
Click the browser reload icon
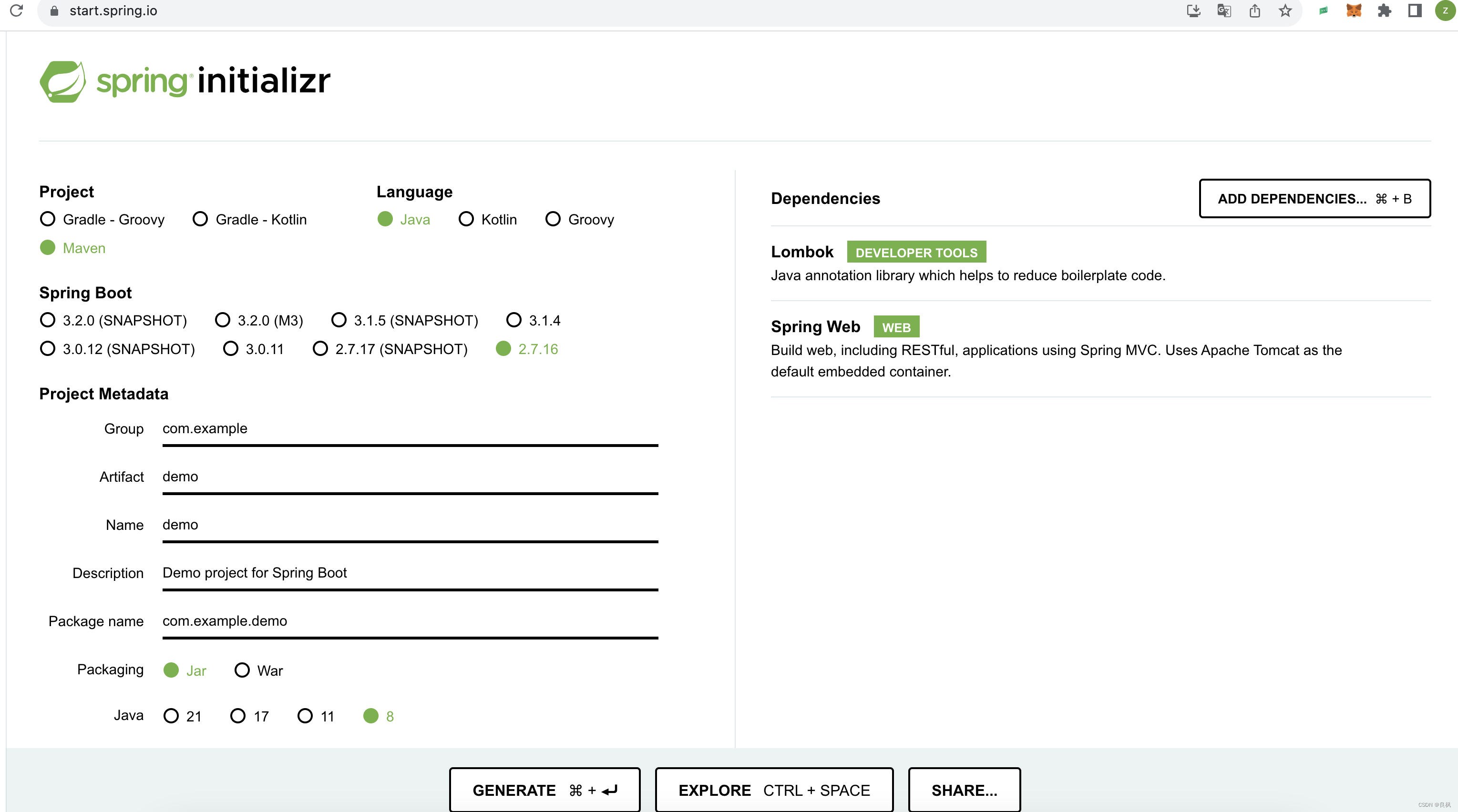click(16, 11)
